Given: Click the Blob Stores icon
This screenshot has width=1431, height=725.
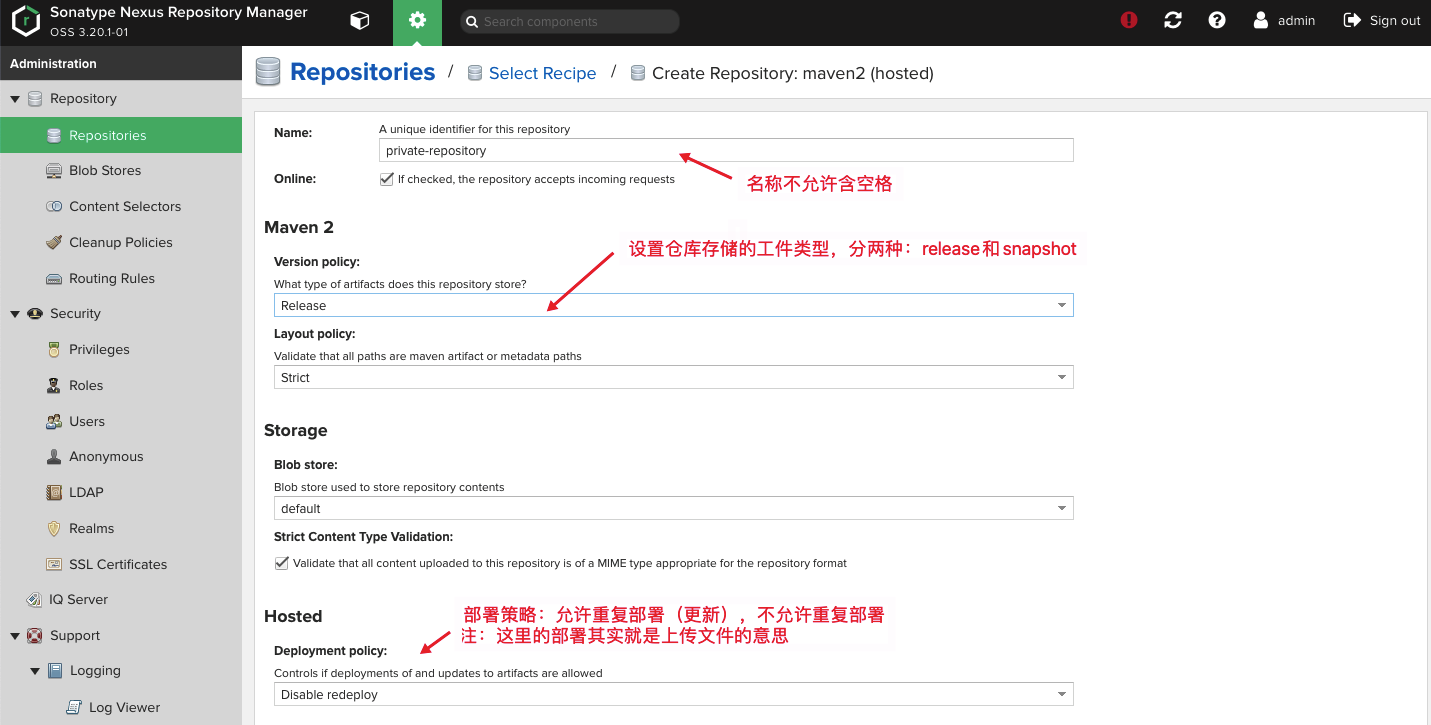Looking at the screenshot, I should (x=54, y=171).
